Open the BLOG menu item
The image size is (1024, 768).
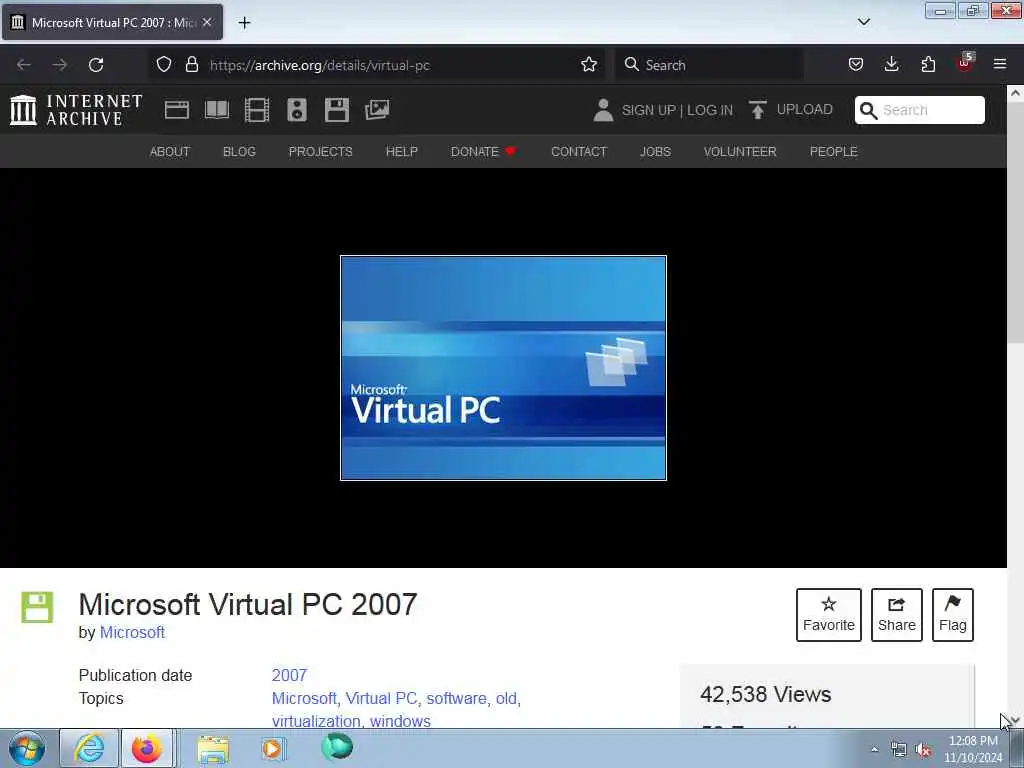pyautogui.click(x=239, y=152)
